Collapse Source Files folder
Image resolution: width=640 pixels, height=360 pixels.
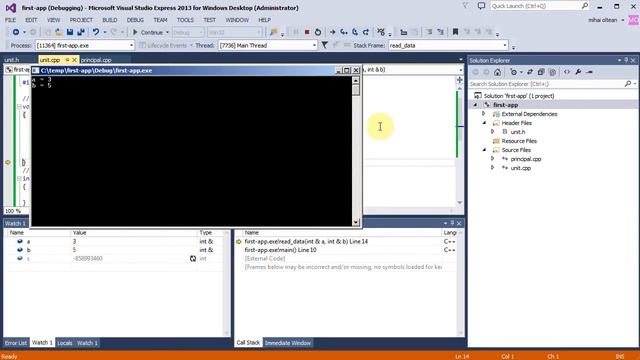(x=484, y=150)
